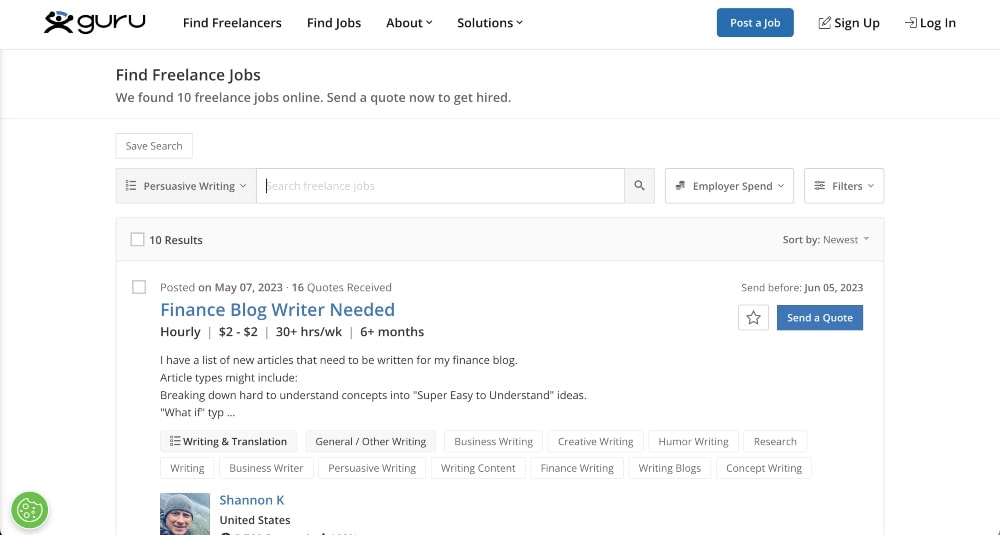Click the magnifying glass search button

coord(640,186)
